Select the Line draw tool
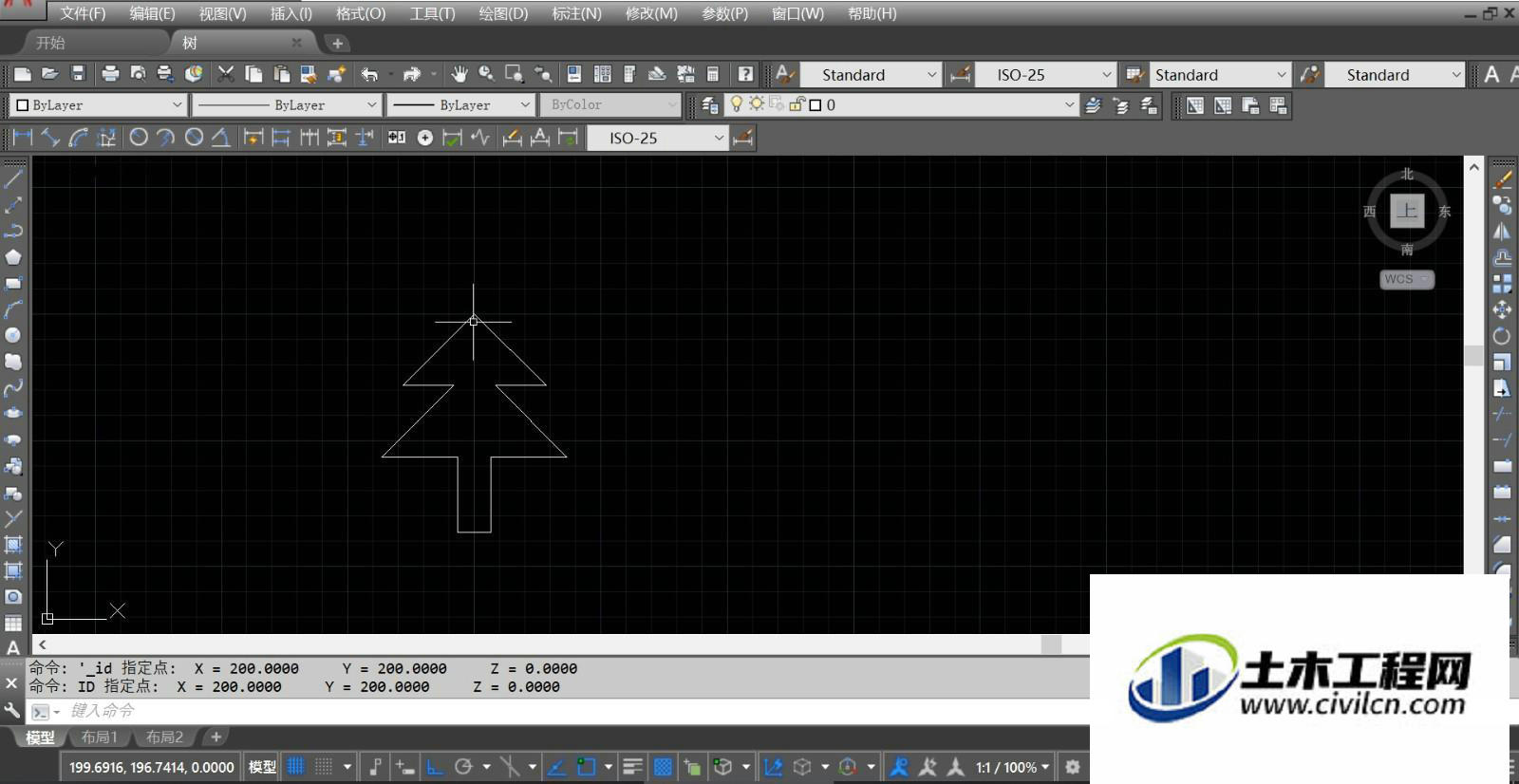This screenshot has width=1519, height=784. click(x=13, y=177)
